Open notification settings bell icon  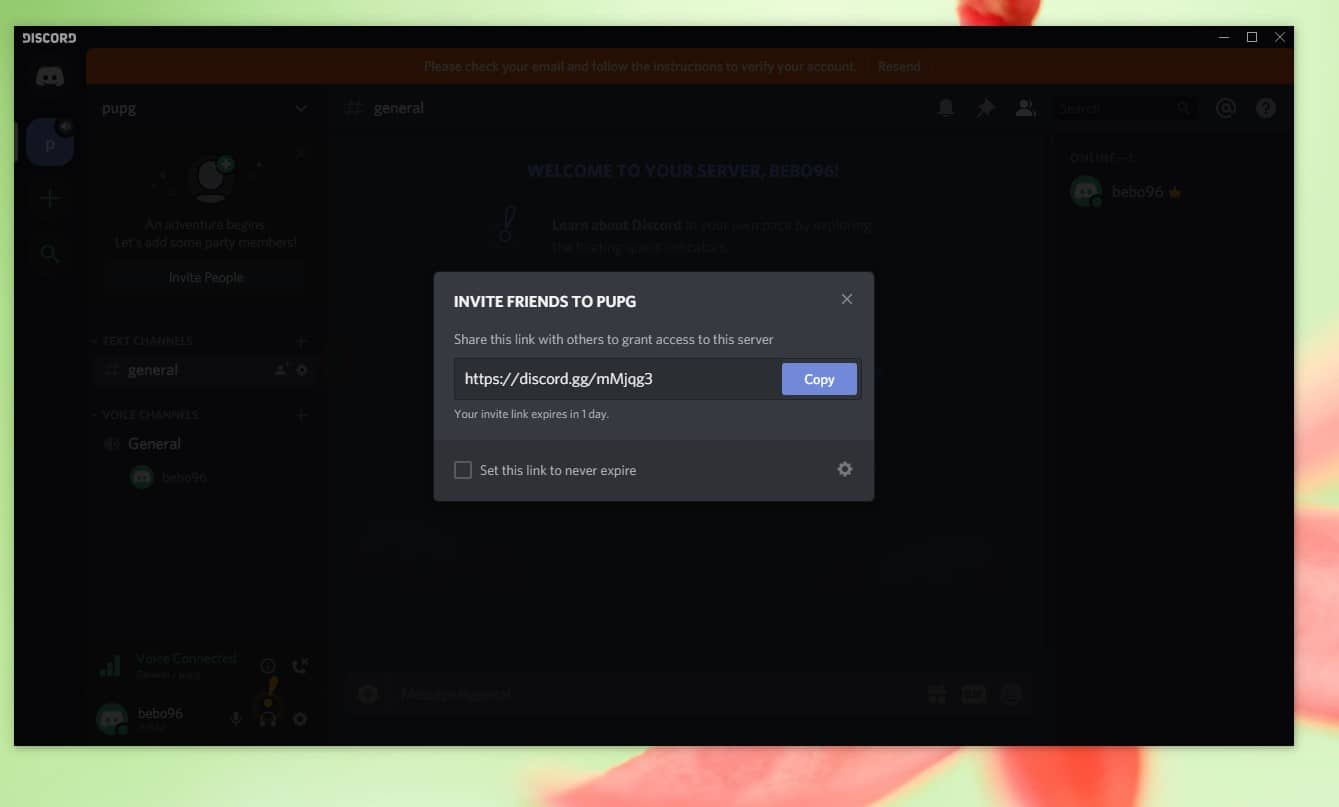[945, 108]
